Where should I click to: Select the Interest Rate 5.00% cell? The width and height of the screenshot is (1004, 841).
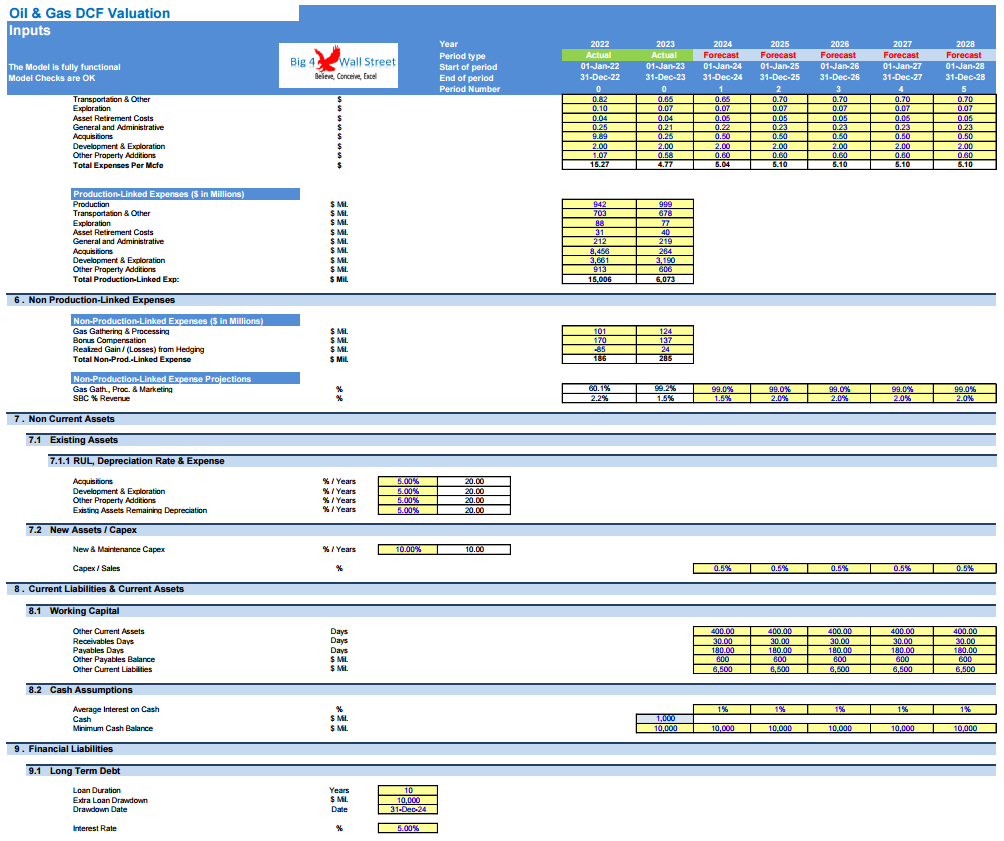coord(408,828)
